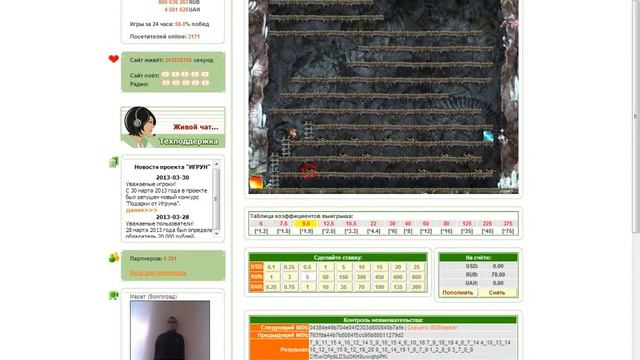
Task: Click Марат webcam photo thumbnail
Action: pos(170,330)
